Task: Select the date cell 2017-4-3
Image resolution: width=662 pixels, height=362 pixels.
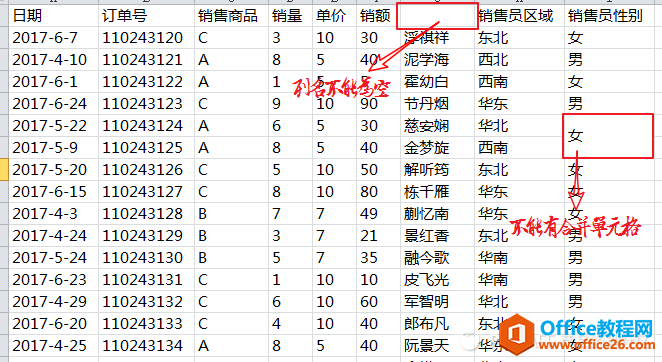Action: [x=54, y=214]
